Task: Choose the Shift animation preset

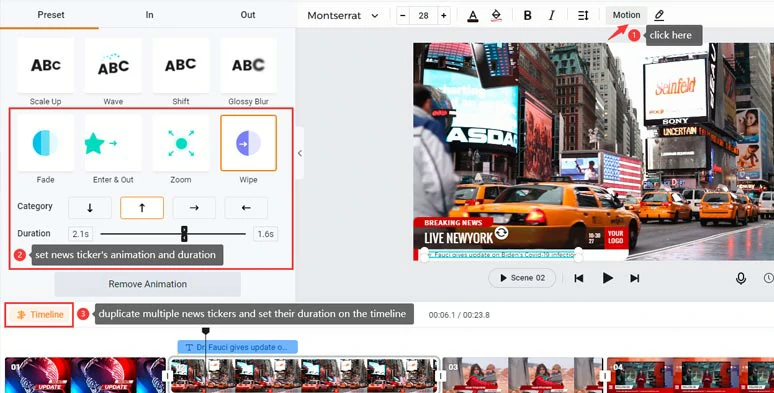Action: click(x=181, y=65)
